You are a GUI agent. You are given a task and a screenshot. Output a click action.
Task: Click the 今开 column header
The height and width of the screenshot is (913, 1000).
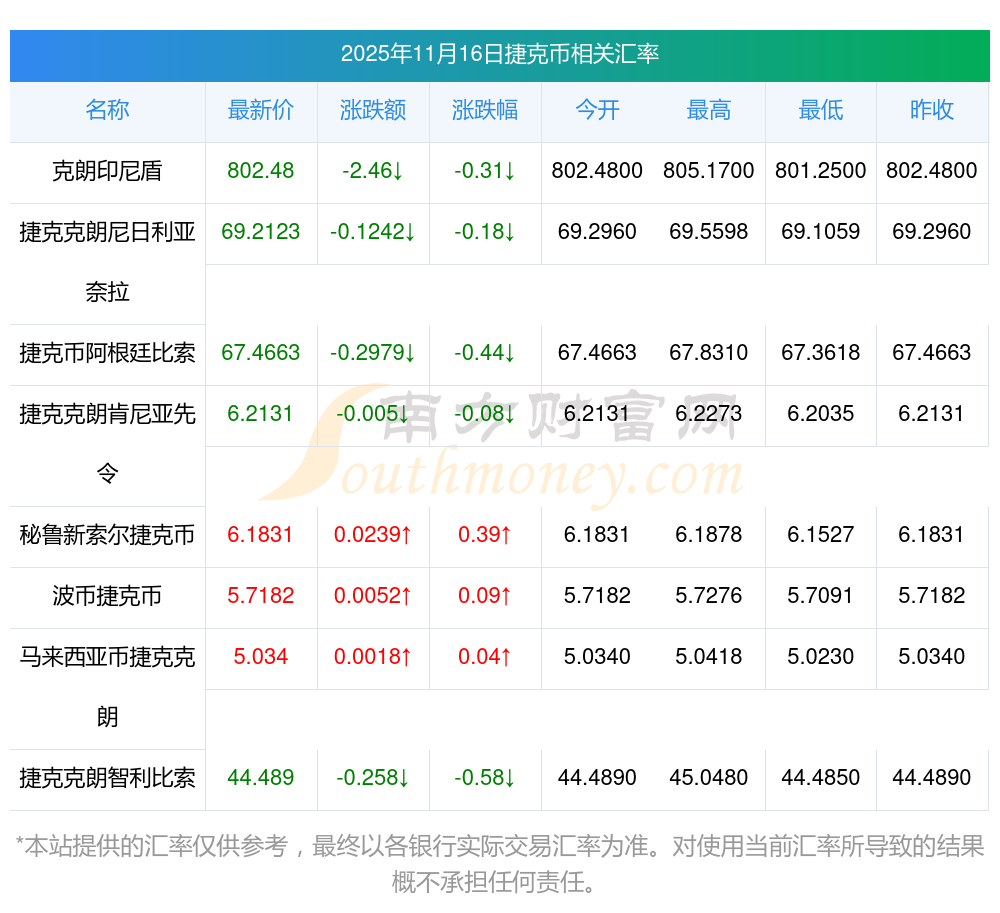(x=597, y=111)
